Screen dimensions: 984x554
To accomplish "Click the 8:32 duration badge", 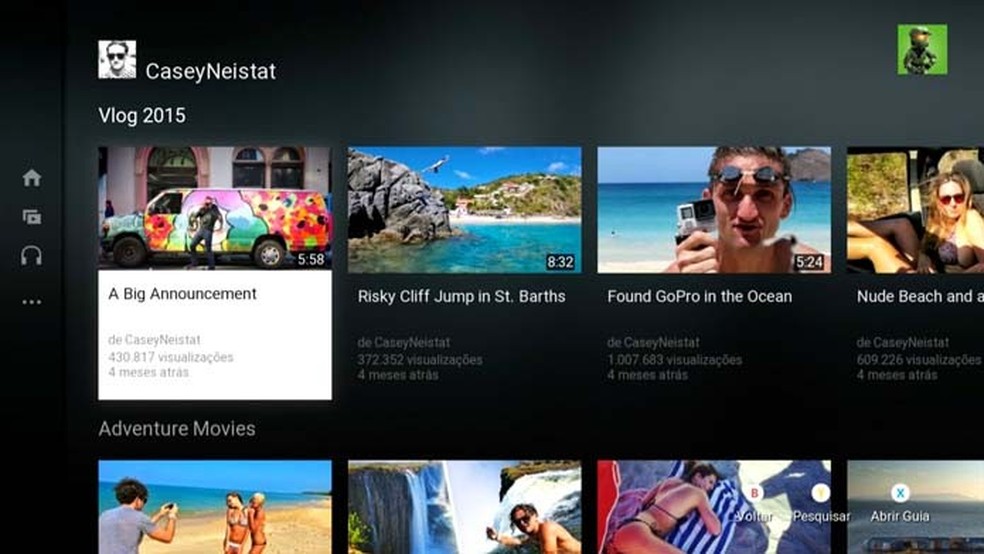I will [560, 262].
